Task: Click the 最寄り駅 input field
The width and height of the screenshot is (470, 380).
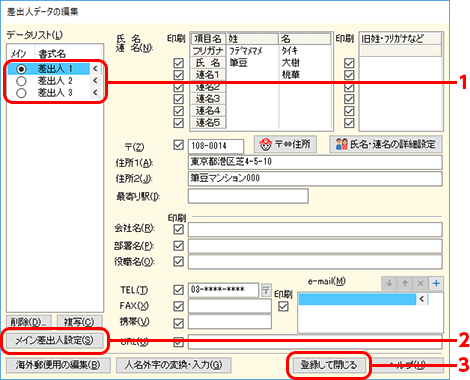Action: [248, 196]
